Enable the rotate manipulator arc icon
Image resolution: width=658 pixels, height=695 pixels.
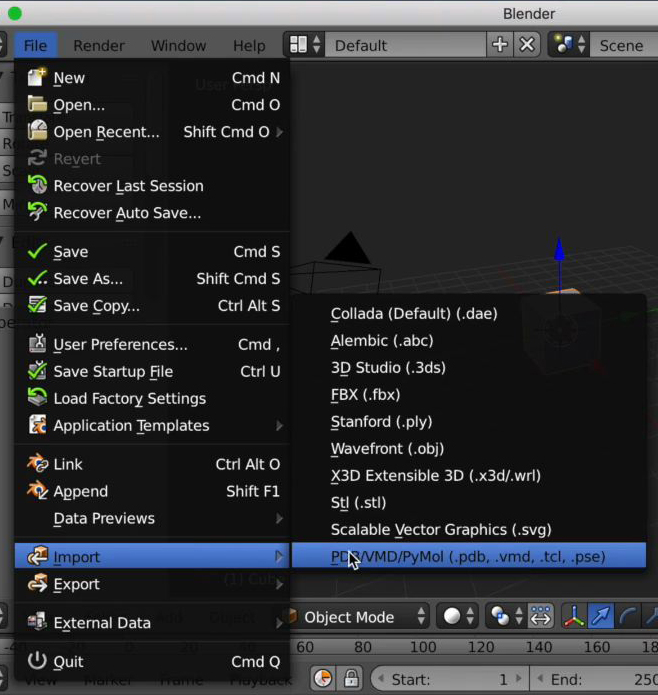tap(627, 616)
